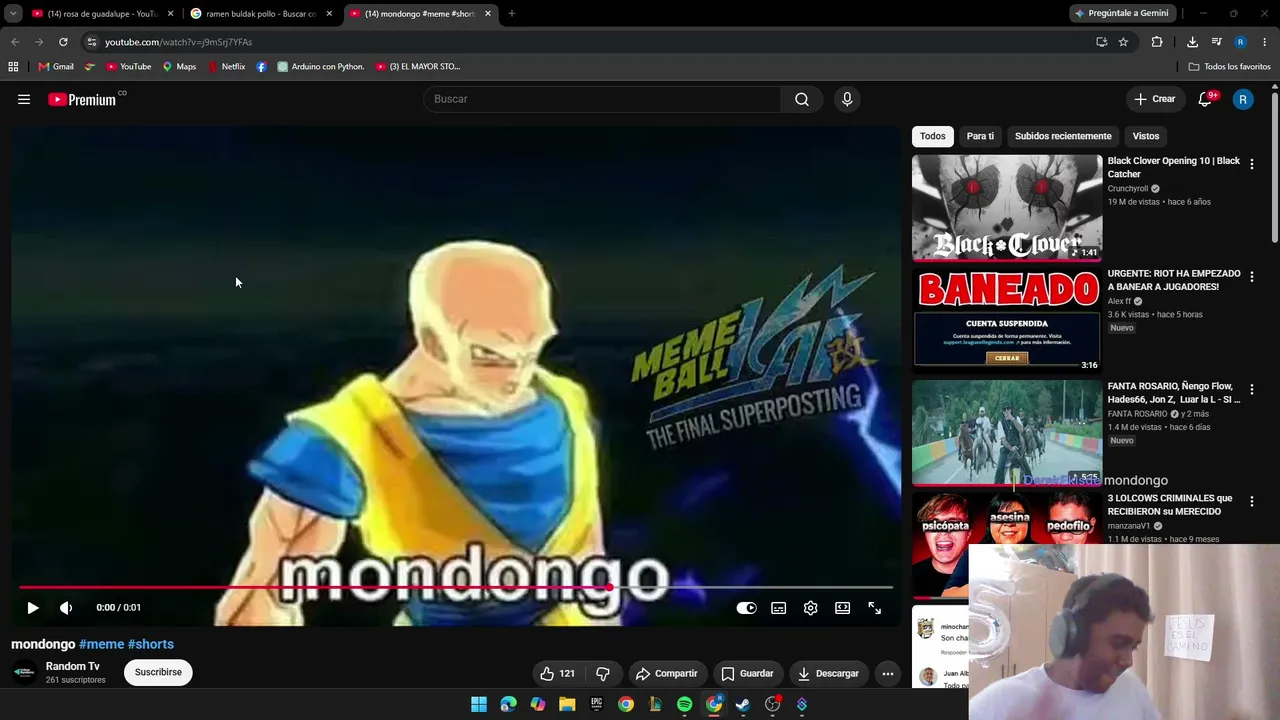Image resolution: width=1280 pixels, height=720 pixels.
Task: Open Chrome downloads
Action: pos(1192,42)
